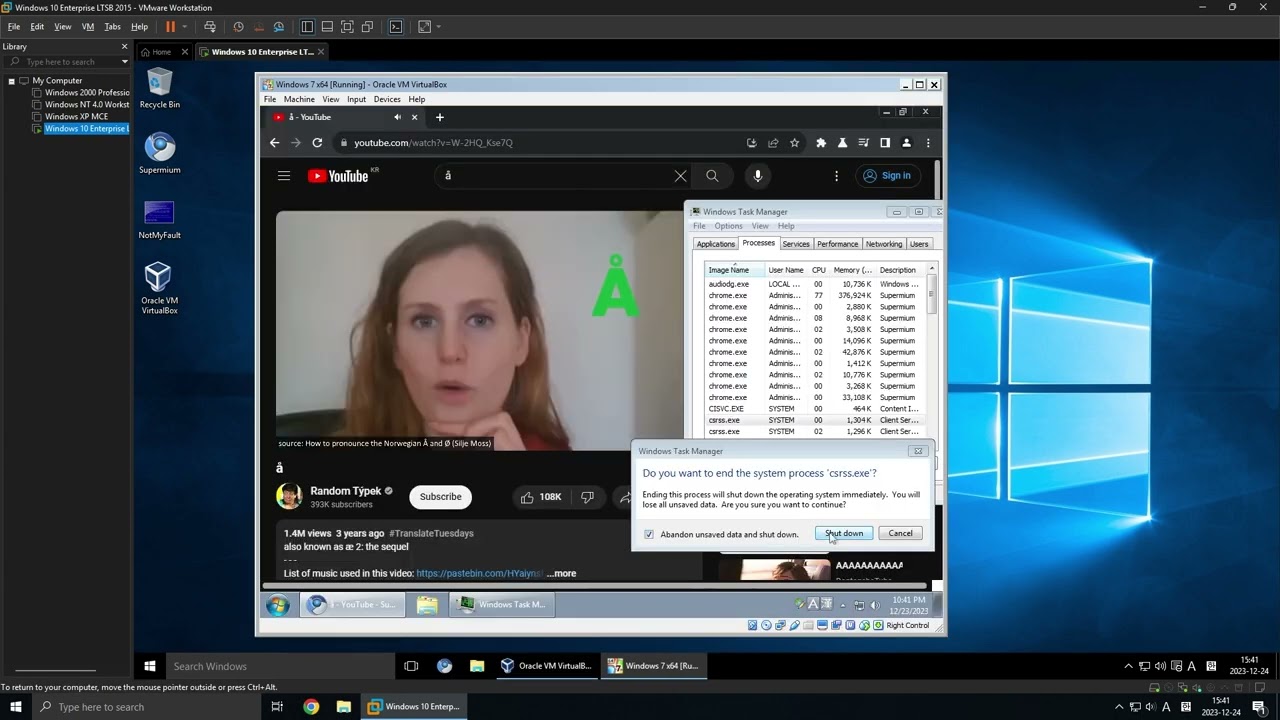Close the VMware Library panel

coord(125,46)
